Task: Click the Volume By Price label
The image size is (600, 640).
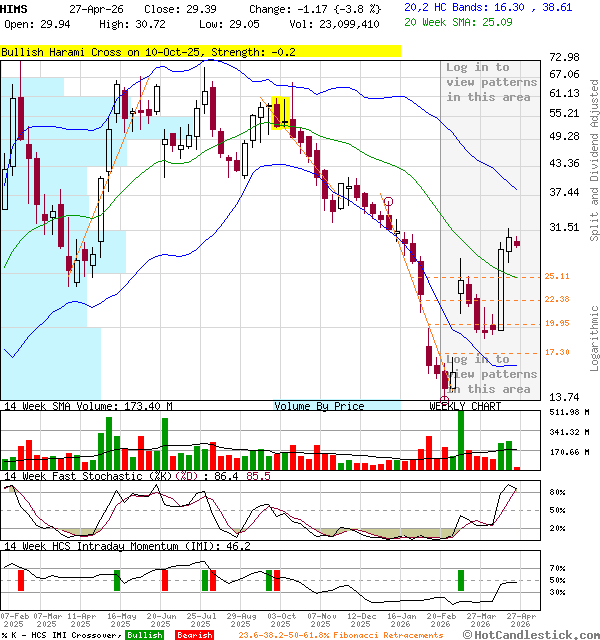Action: click(319, 406)
